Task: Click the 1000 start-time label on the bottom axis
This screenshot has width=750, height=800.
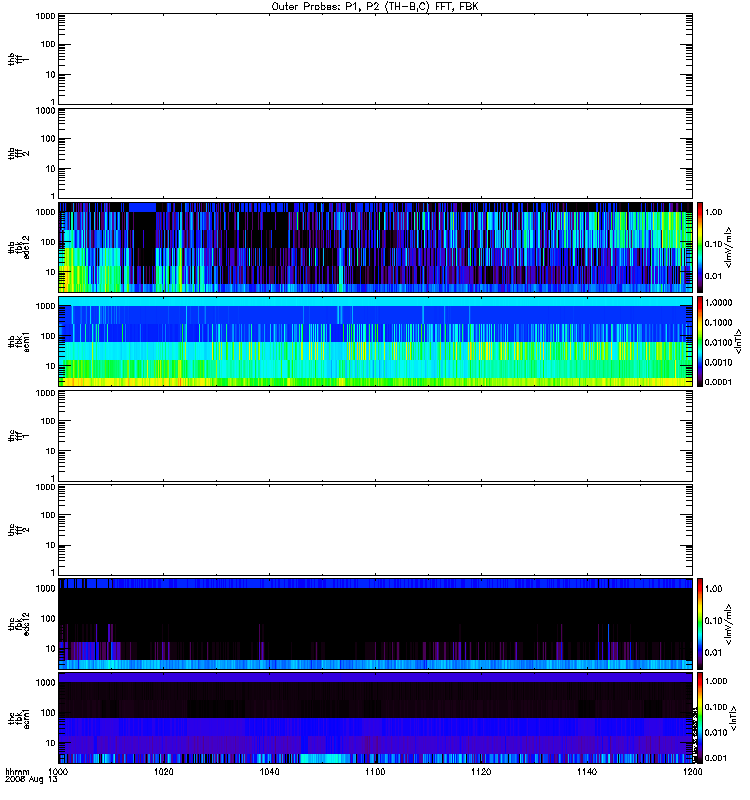Action: (x=58, y=772)
